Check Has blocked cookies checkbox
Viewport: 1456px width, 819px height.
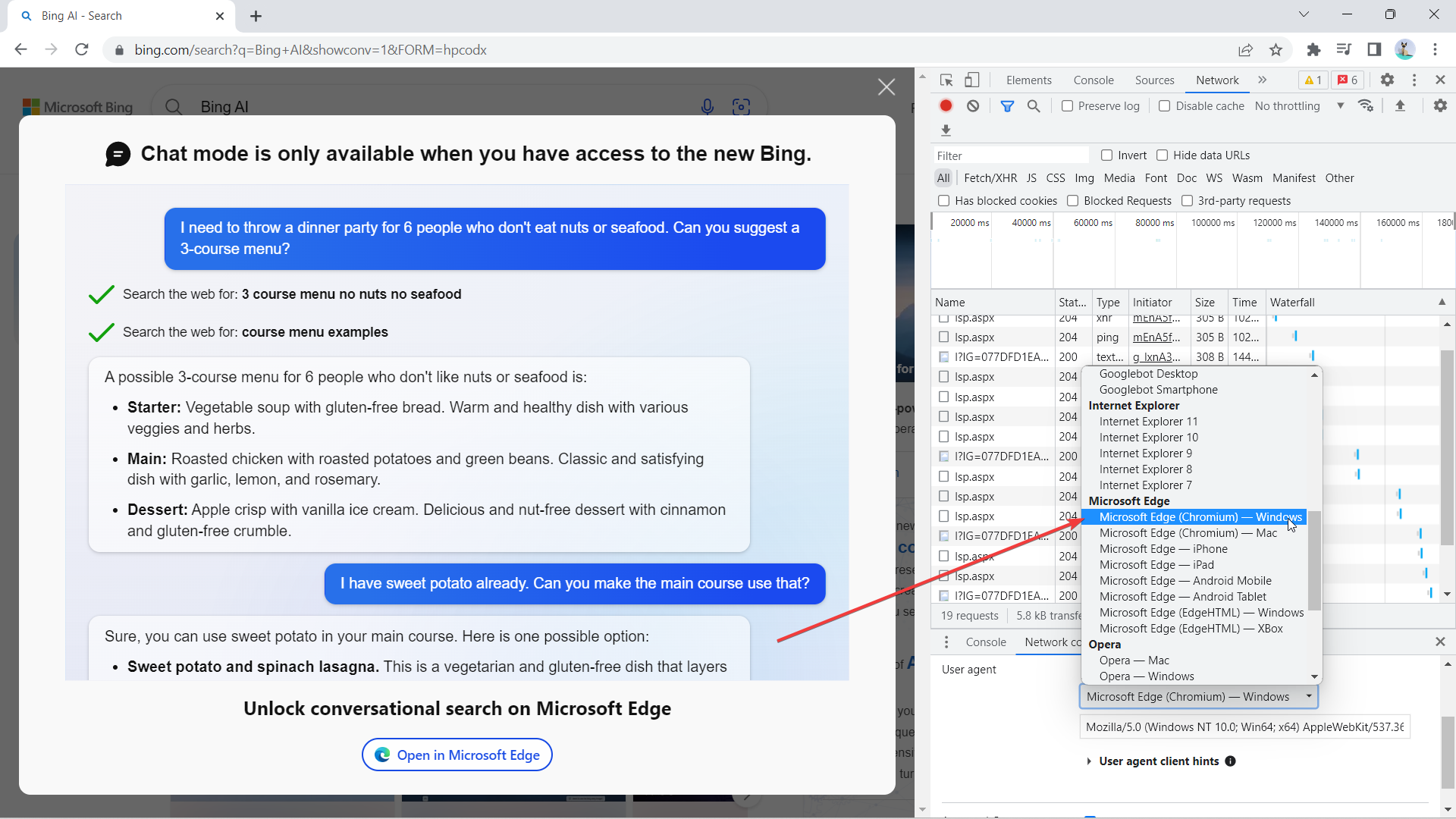944,201
